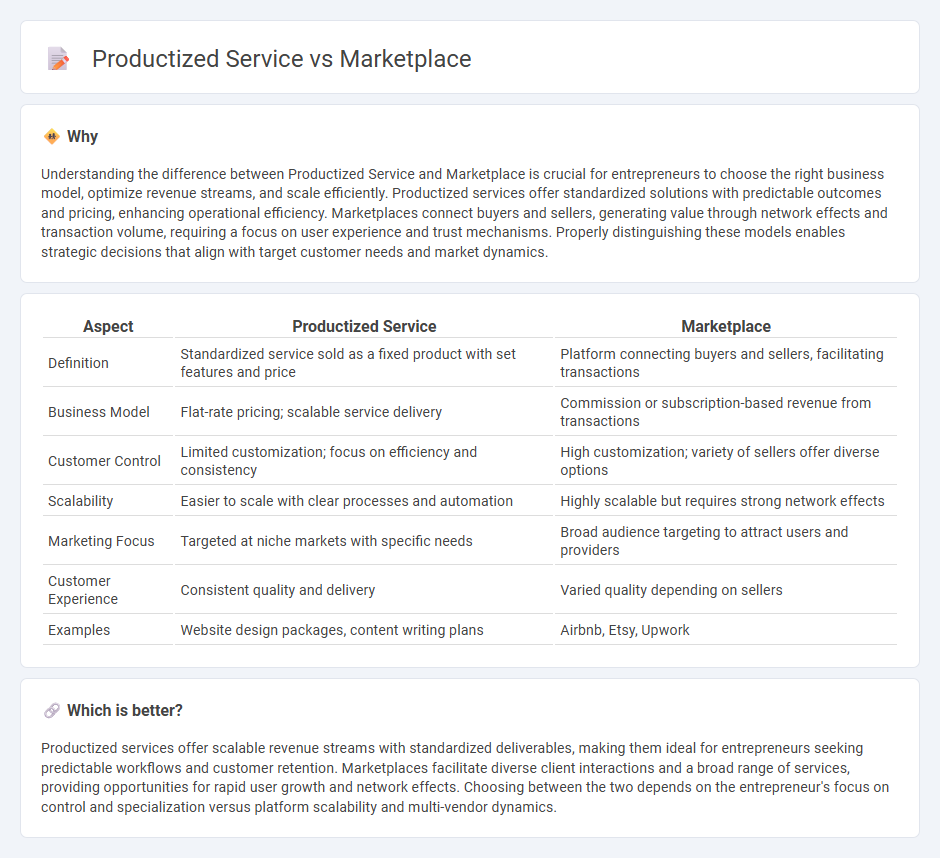Viewport: 940px width, 858px height.
Task: Click the Which is better? heading
Action: (x=125, y=711)
